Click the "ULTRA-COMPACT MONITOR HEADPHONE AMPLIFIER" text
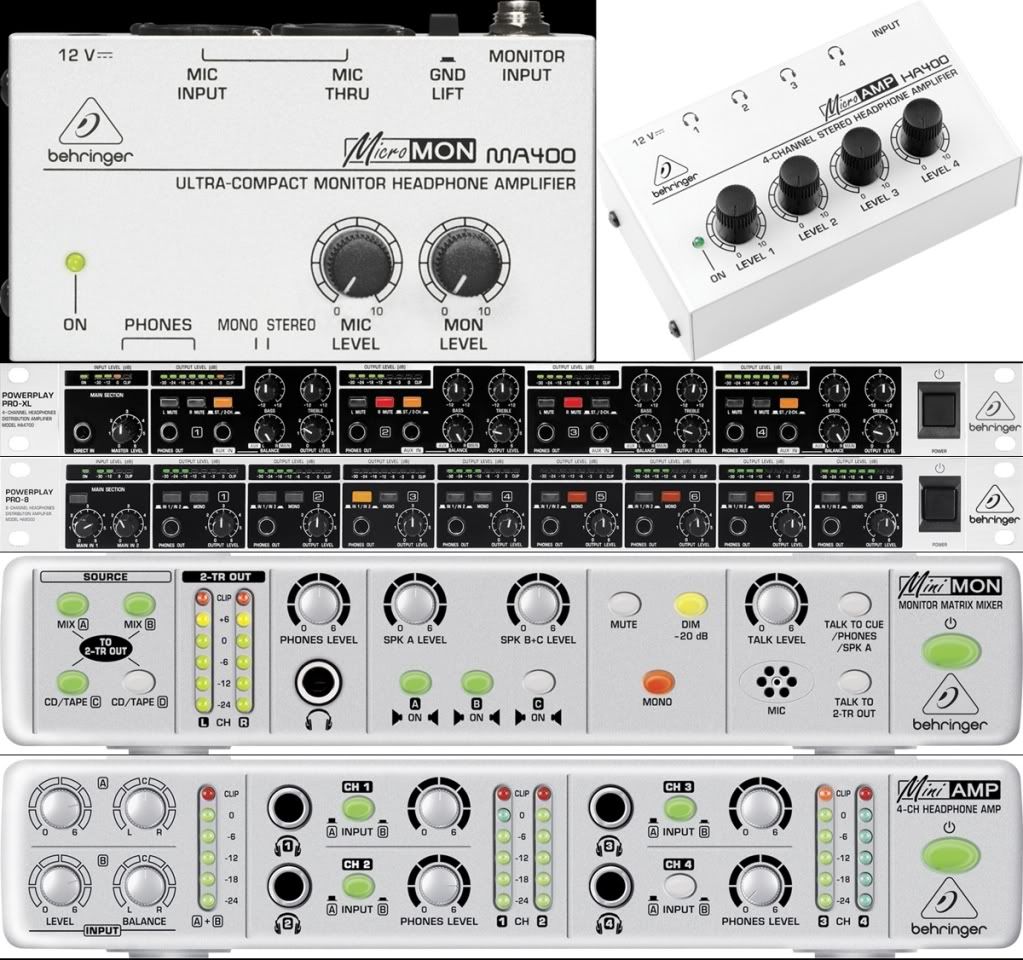 pos(375,184)
